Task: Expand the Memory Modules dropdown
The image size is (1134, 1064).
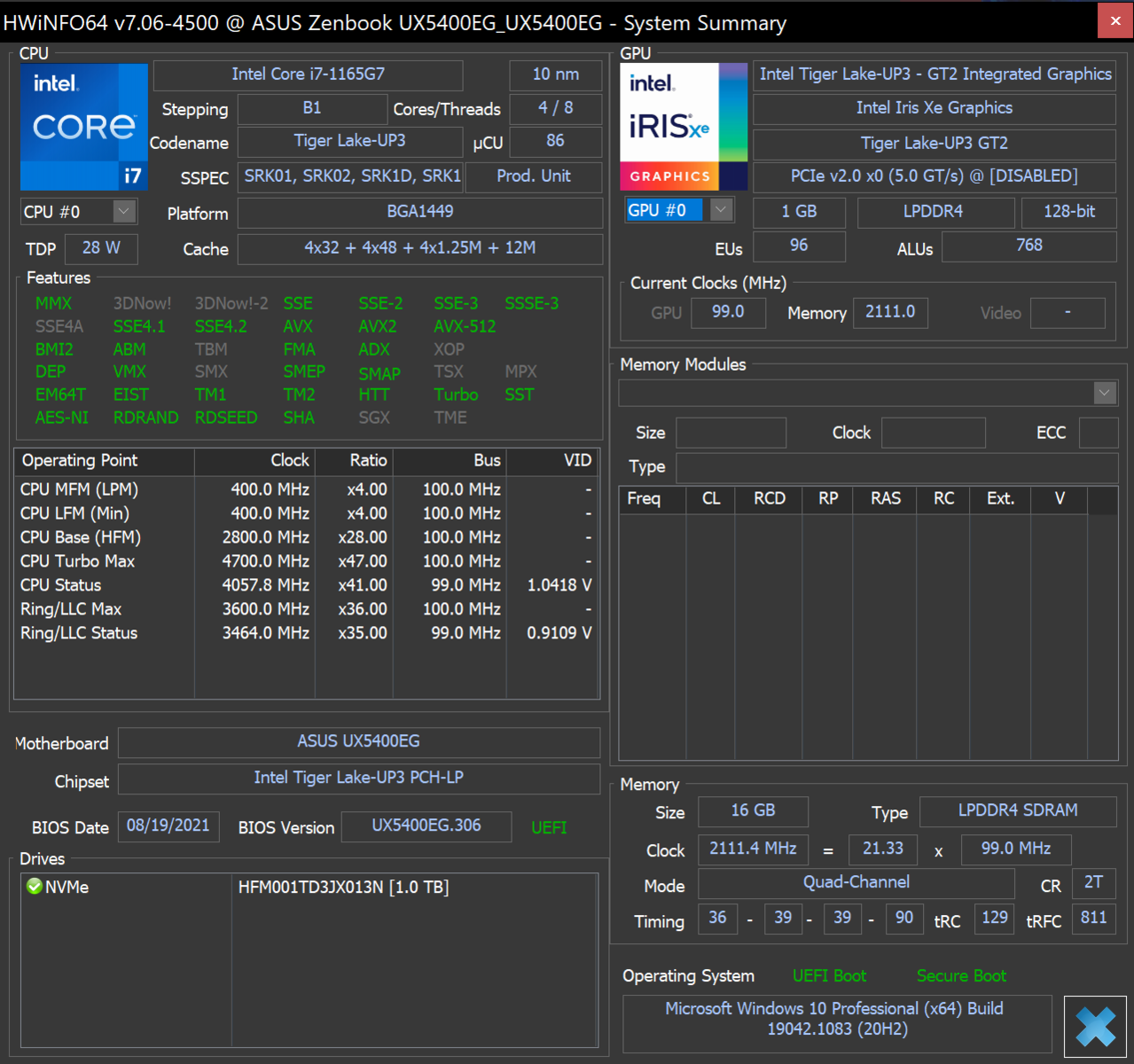Action: (x=1104, y=393)
